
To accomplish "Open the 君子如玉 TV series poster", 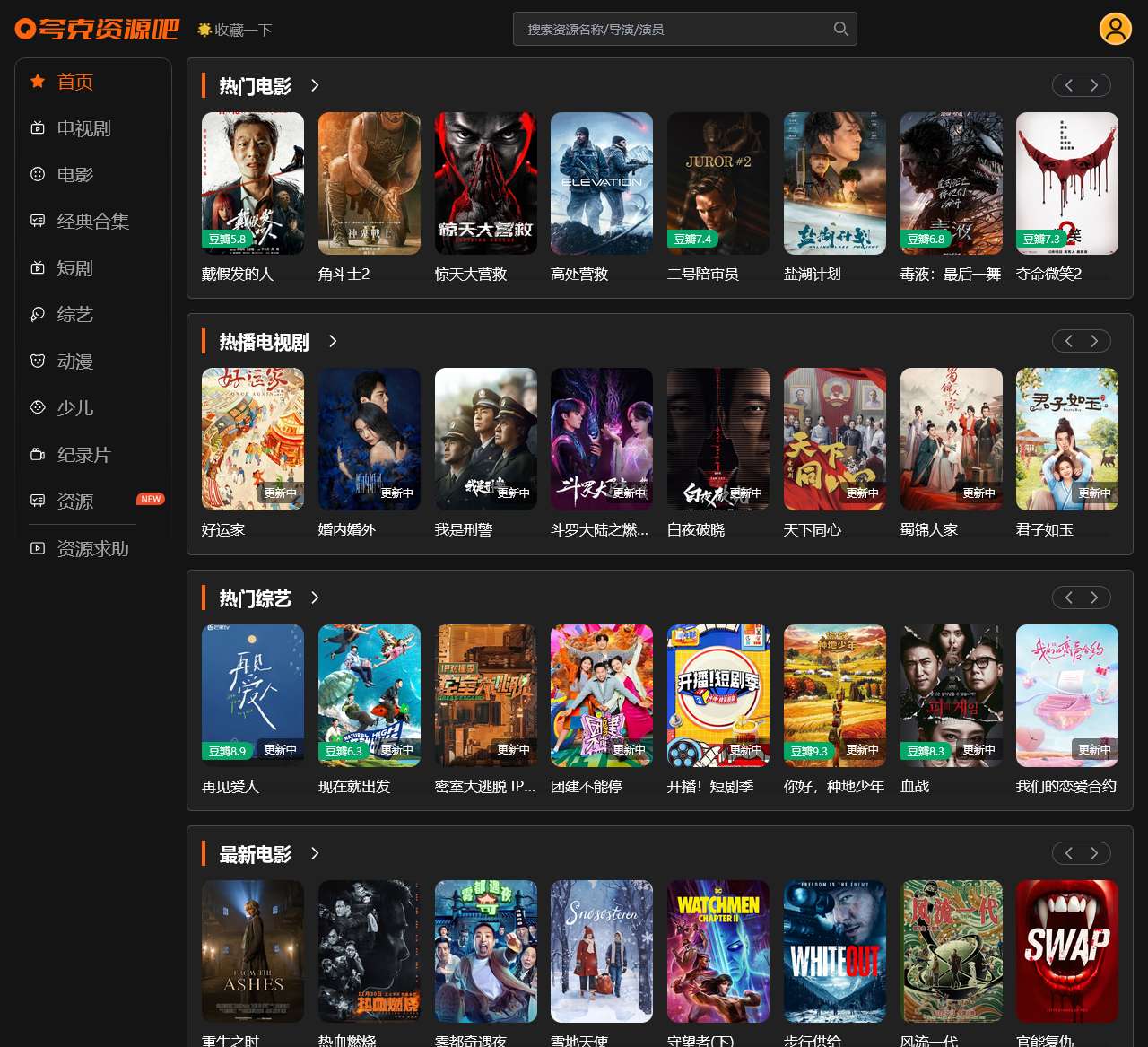I will [x=1067, y=439].
